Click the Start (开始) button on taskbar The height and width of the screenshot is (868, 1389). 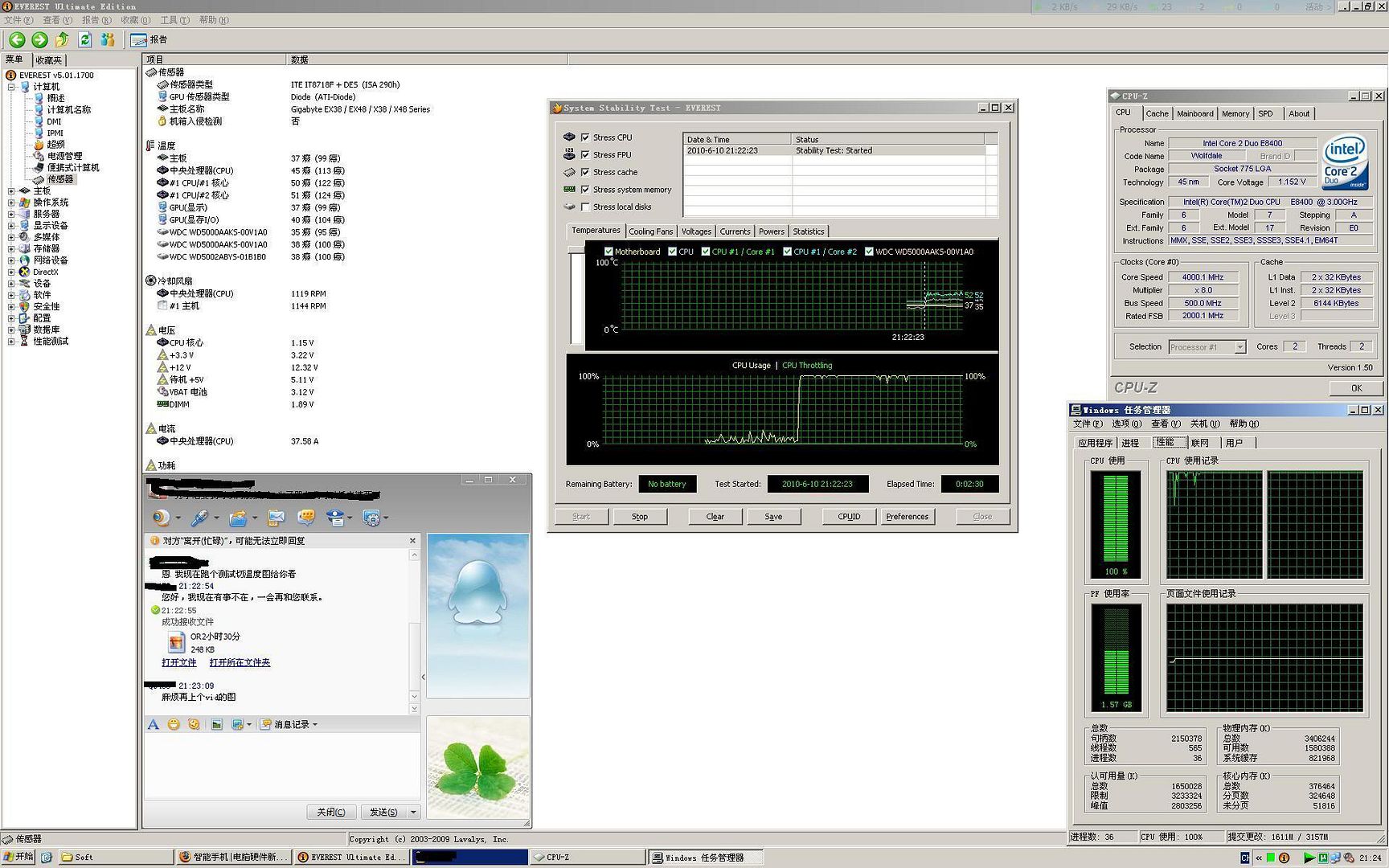pos(18,857)
